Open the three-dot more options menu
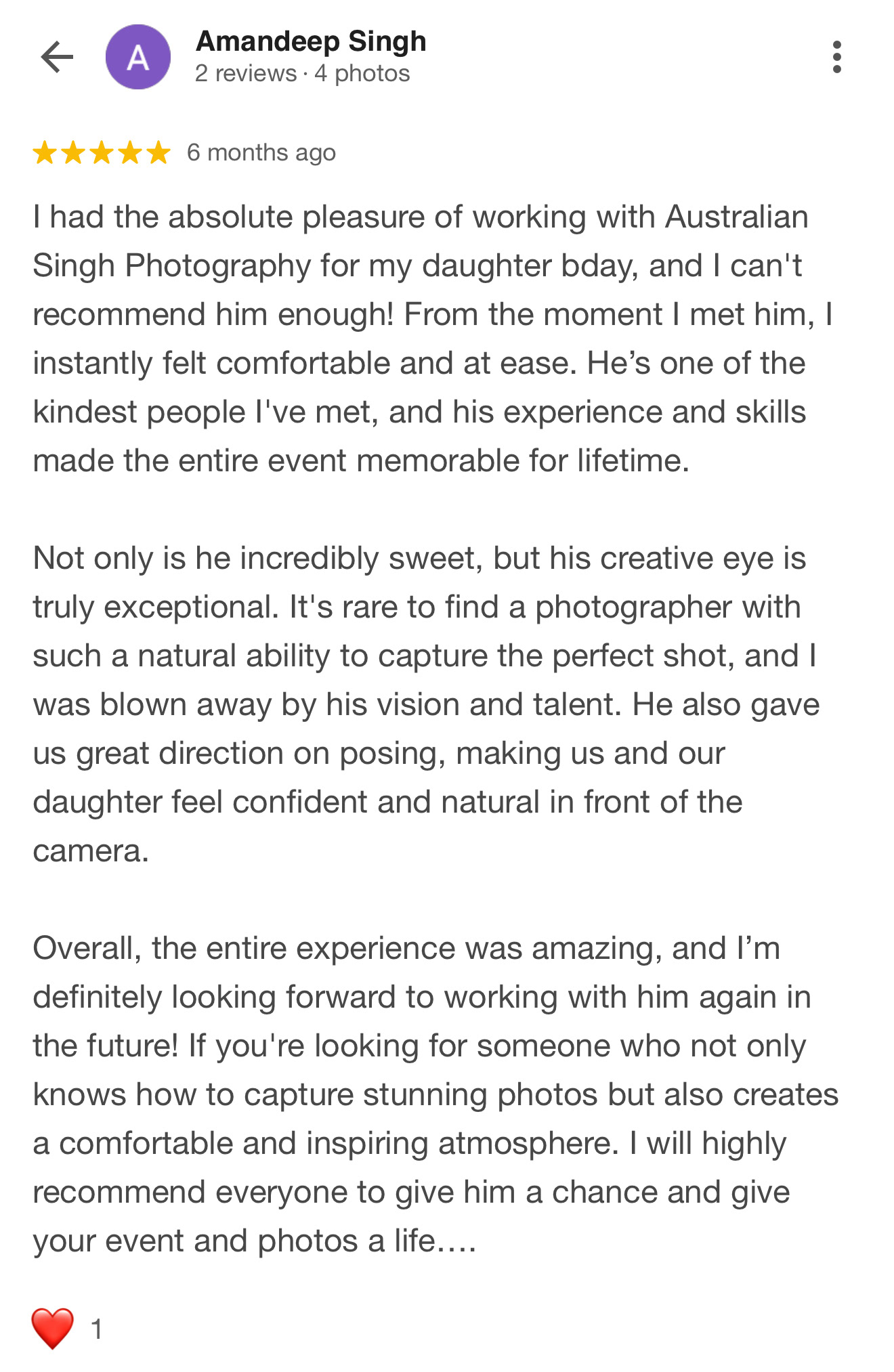 837,57
